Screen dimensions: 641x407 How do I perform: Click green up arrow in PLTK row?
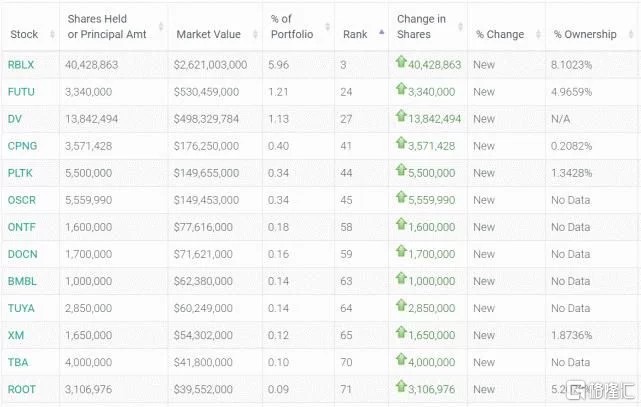click(x=401, y=171)
